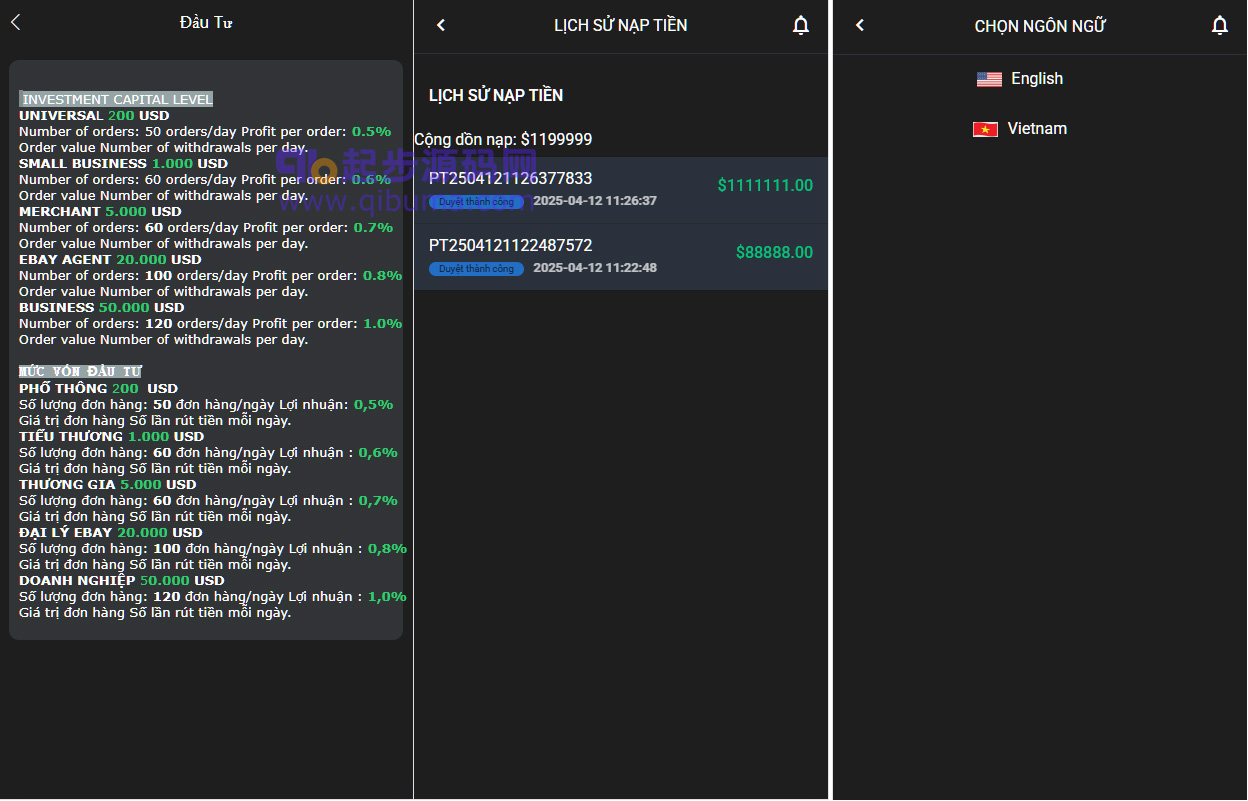The image size is (1248, 801).
Task: Click the MỨC VỐN ĐẦU TƯ heading
Action: [80, 371]
